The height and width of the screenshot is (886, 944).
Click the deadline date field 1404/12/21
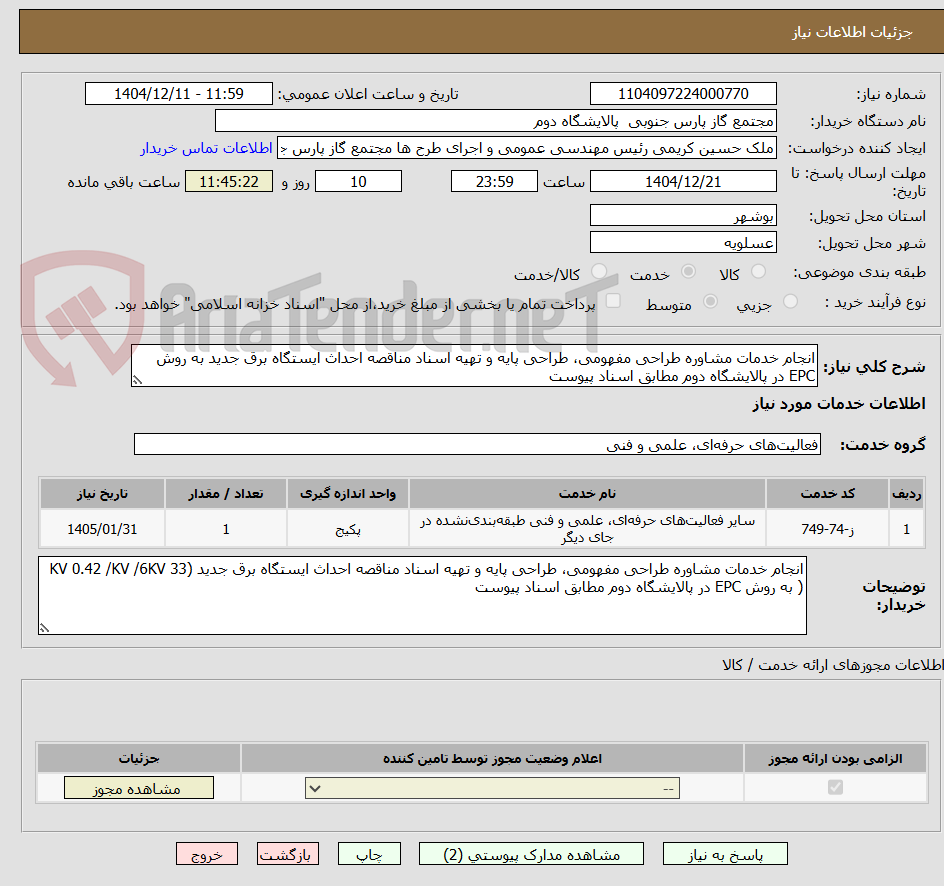pyautogui.click(x=683, y=181)
